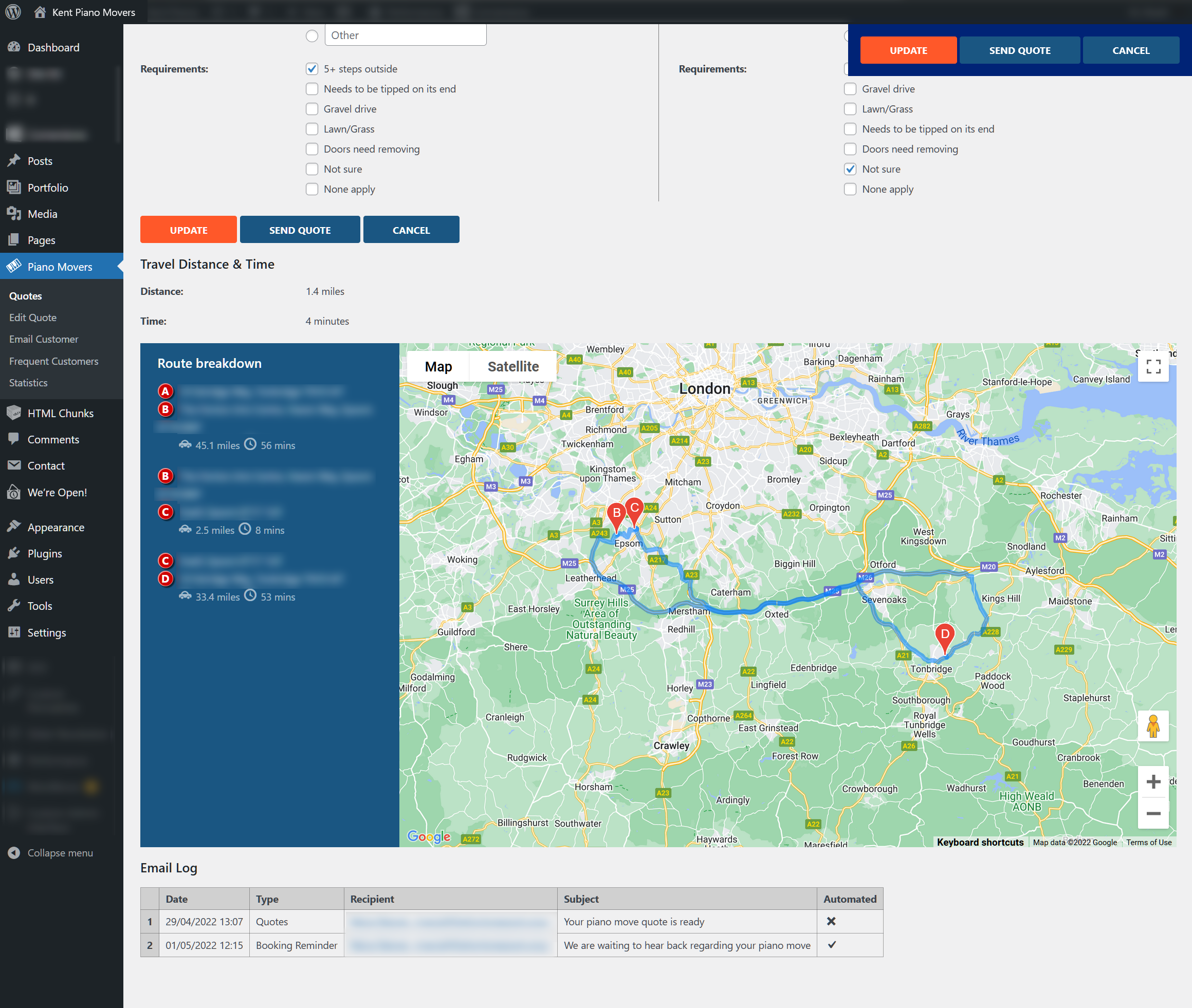Switch map to Satellite view
This screenshot has width=1192, height=1008.
pyautogui.click(x=513, y=366)
